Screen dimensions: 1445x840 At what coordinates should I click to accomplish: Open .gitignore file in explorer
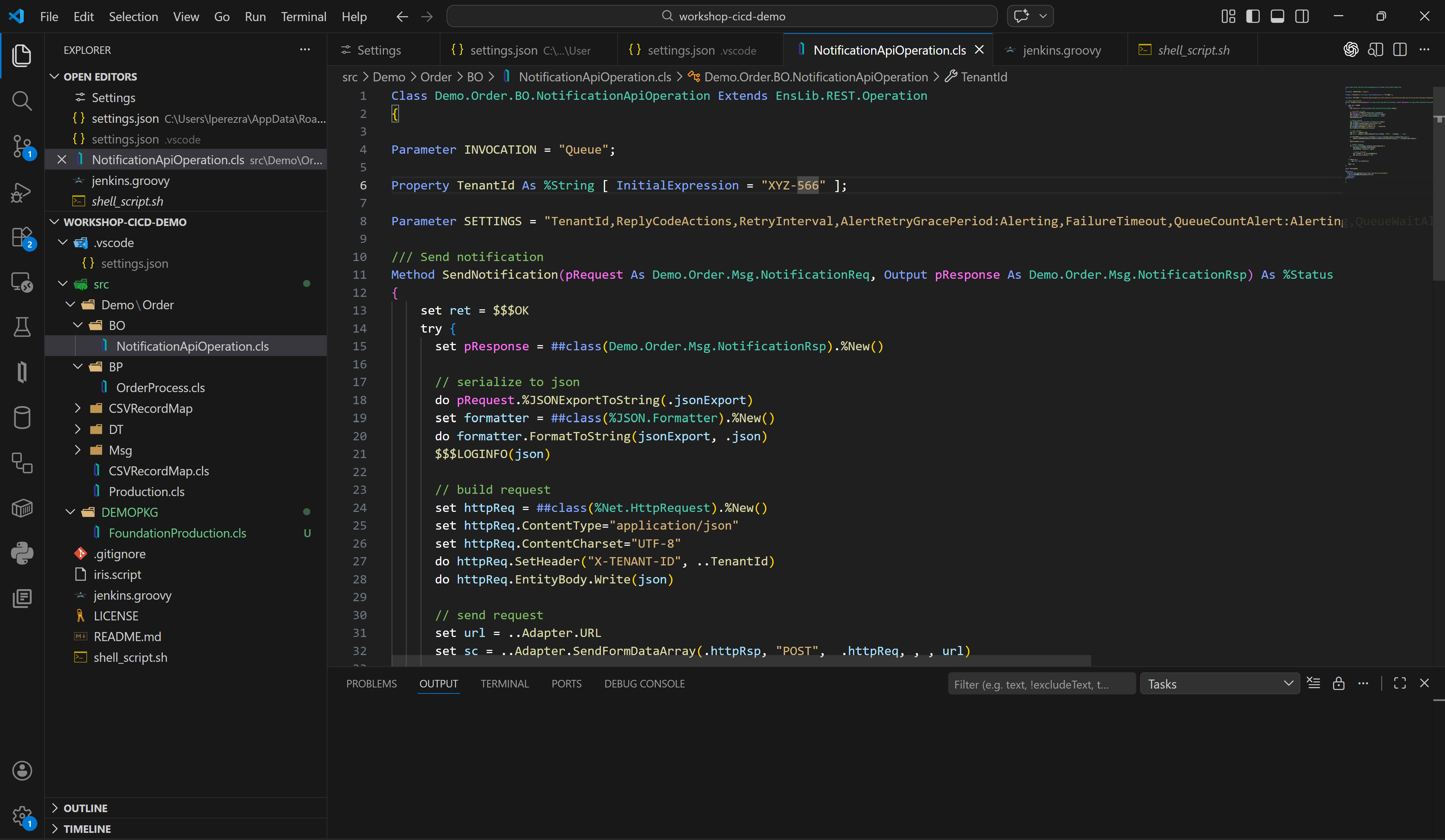pyautogui.click(x=119, y=554)
